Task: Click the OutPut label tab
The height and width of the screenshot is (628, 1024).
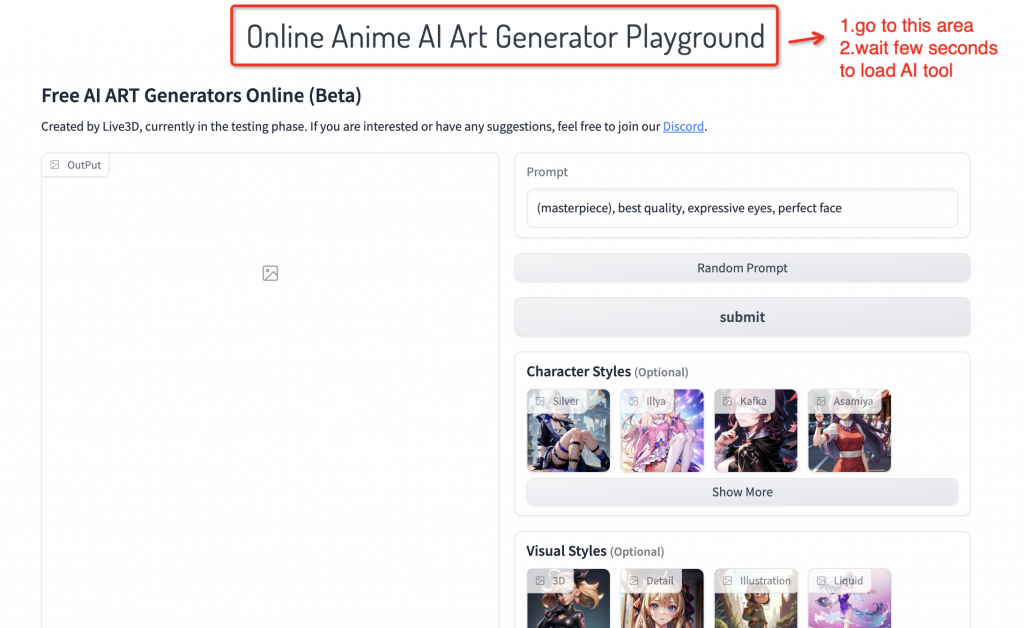Action: (x=76, y=165)
